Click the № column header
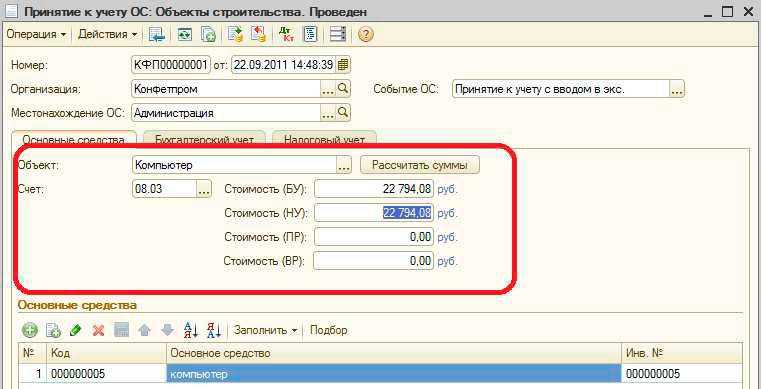Viewport: 761px width, 389px height. point(32,353)
